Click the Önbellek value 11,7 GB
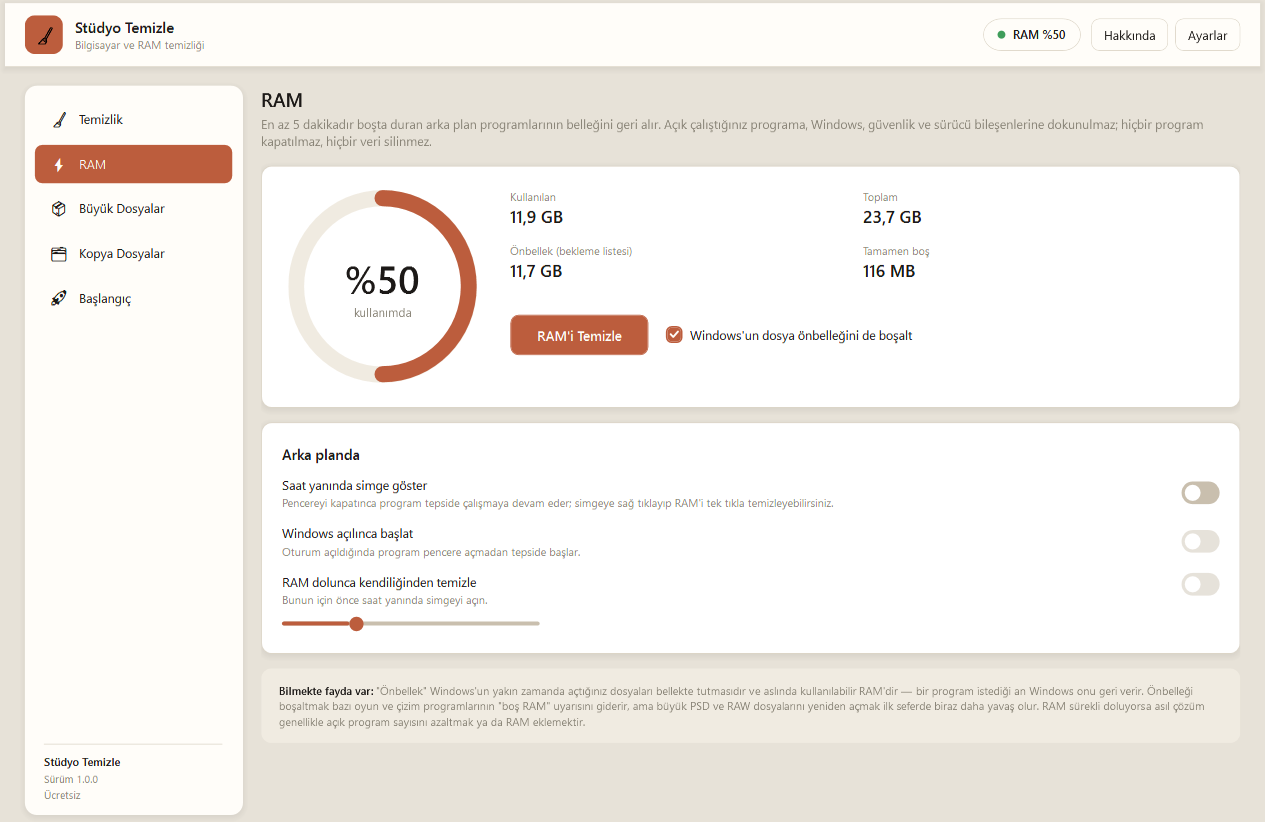This screenshot has width=1265, height=822. pos(536,271)
